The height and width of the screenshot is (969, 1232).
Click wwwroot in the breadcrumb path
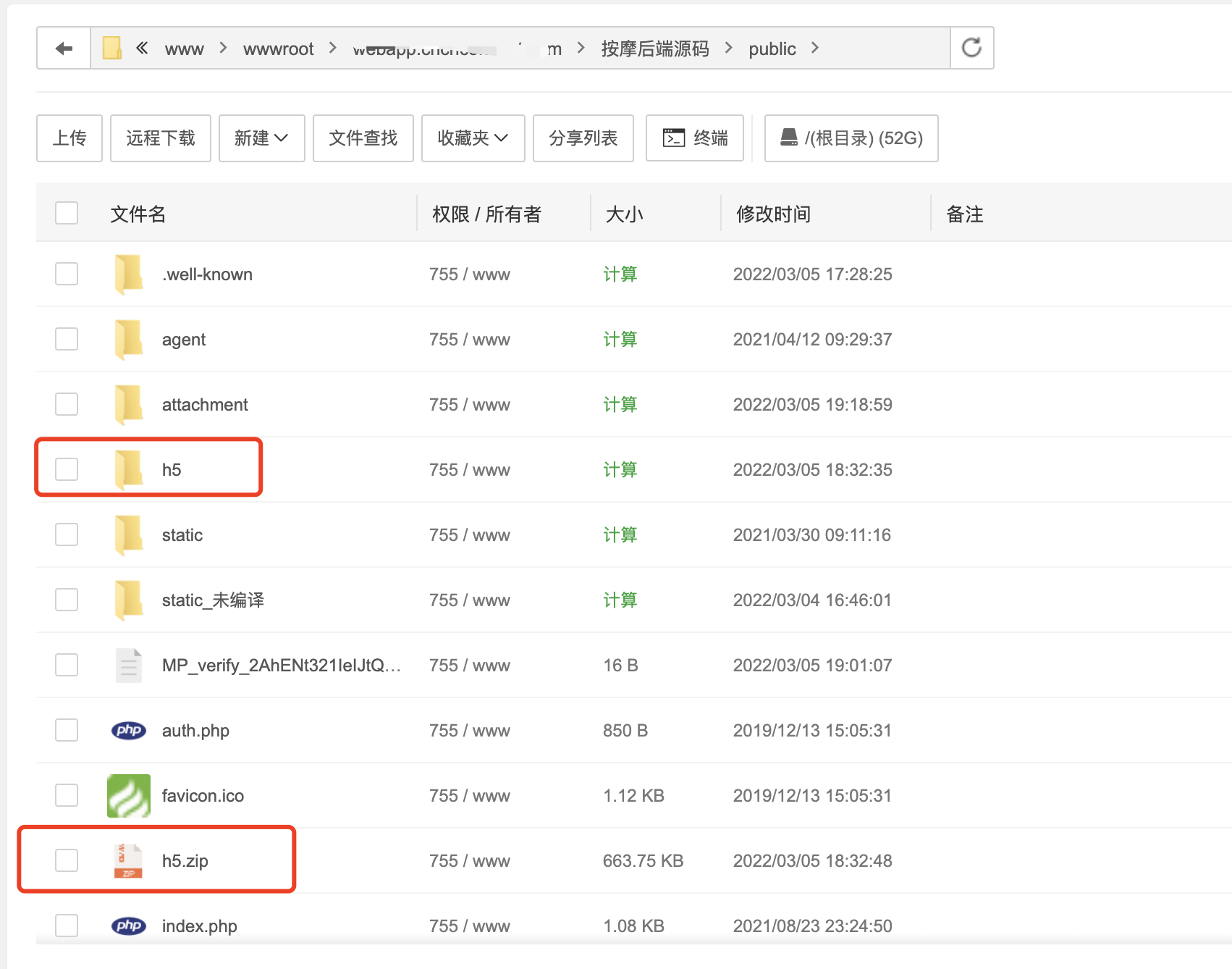pos(278,49)
